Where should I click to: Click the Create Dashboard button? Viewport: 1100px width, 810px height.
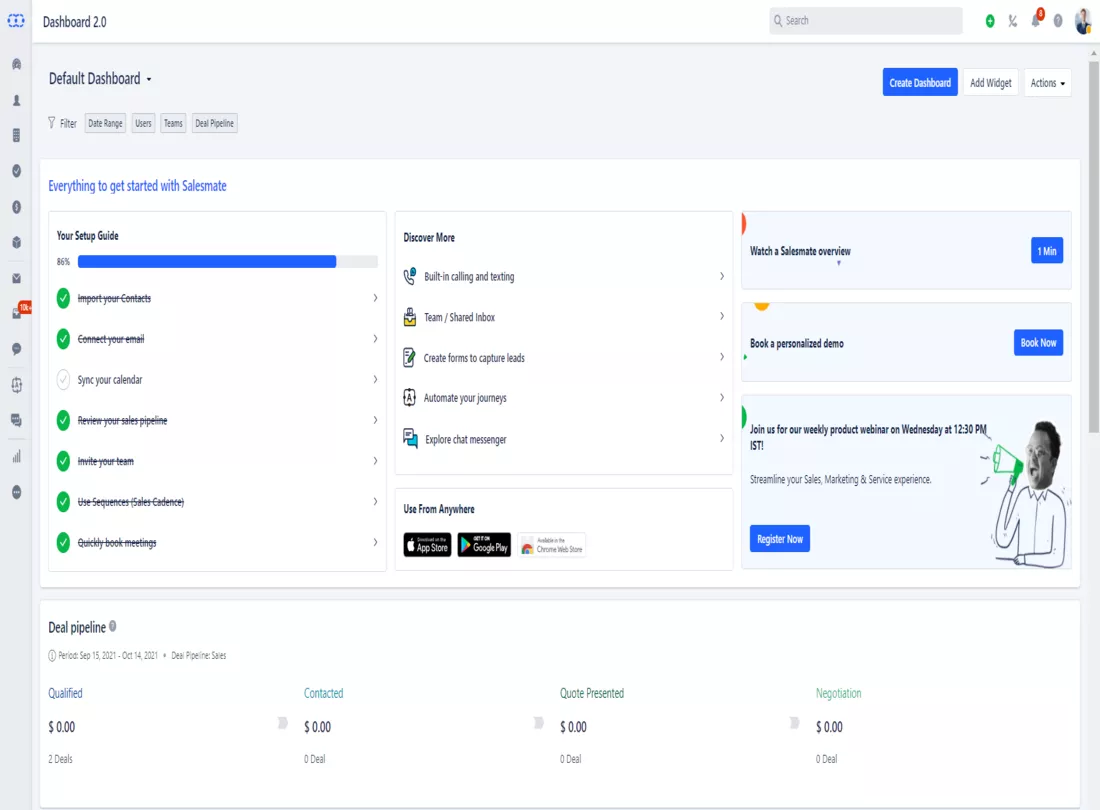click(x=920, y=83)
